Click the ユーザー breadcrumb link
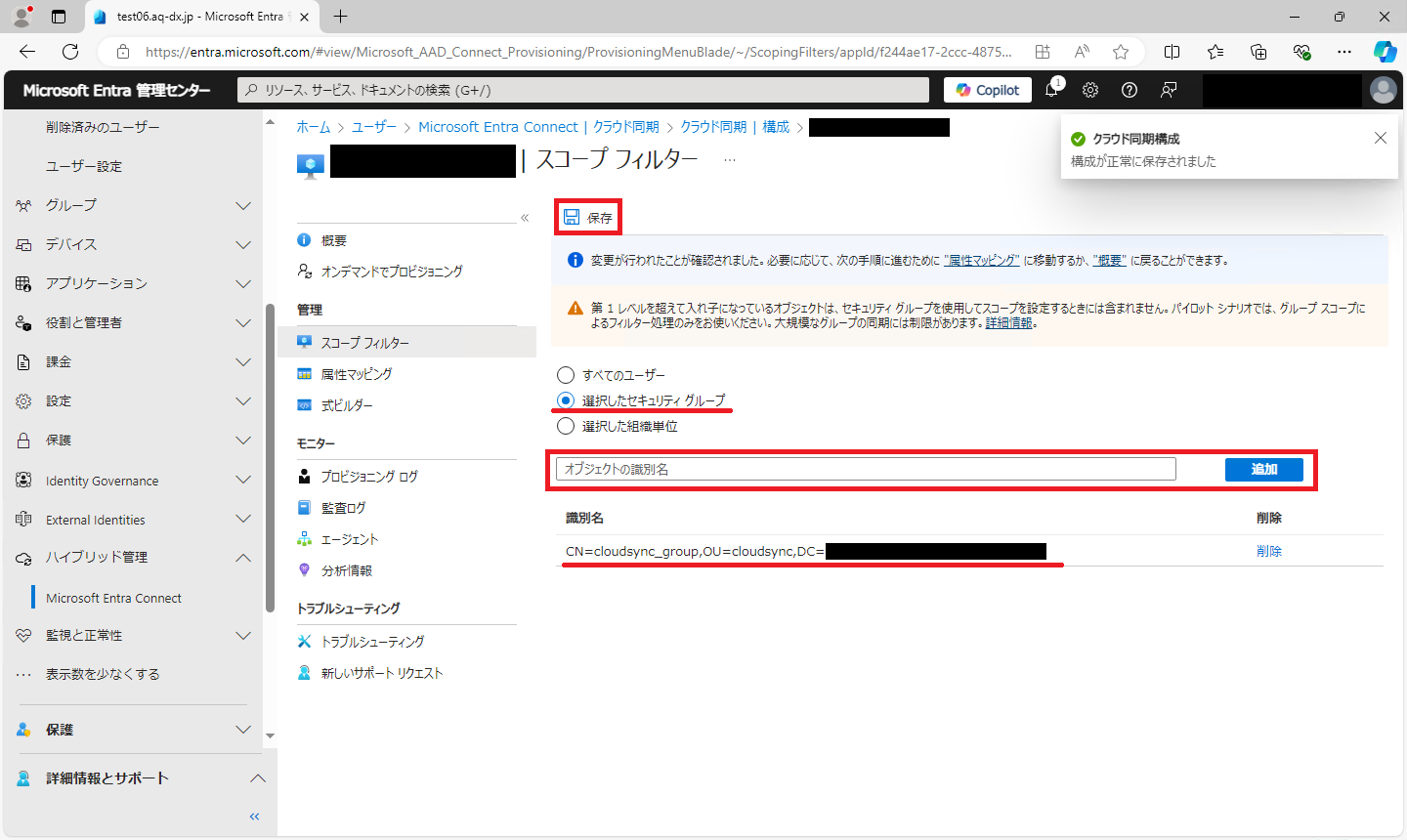 click(x=374, y=127)
